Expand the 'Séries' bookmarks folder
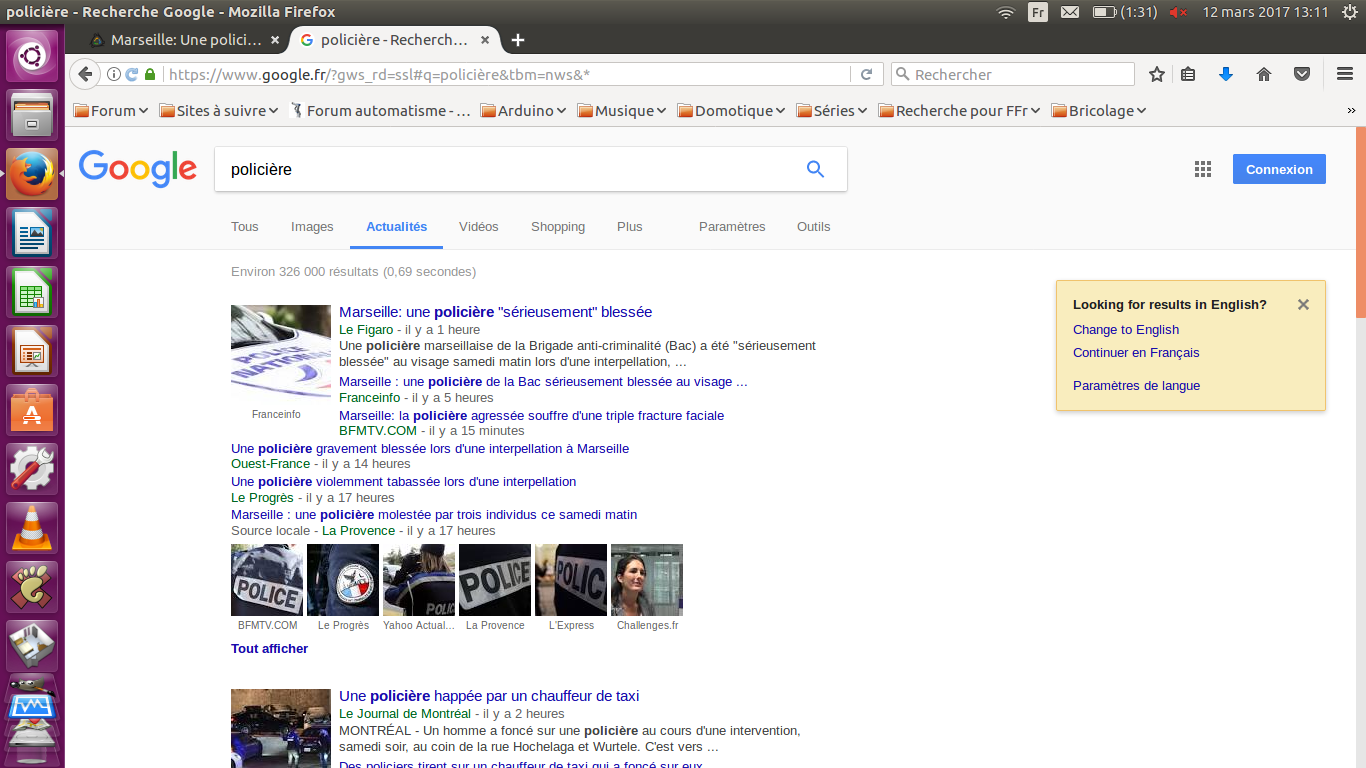 (832, 111)
